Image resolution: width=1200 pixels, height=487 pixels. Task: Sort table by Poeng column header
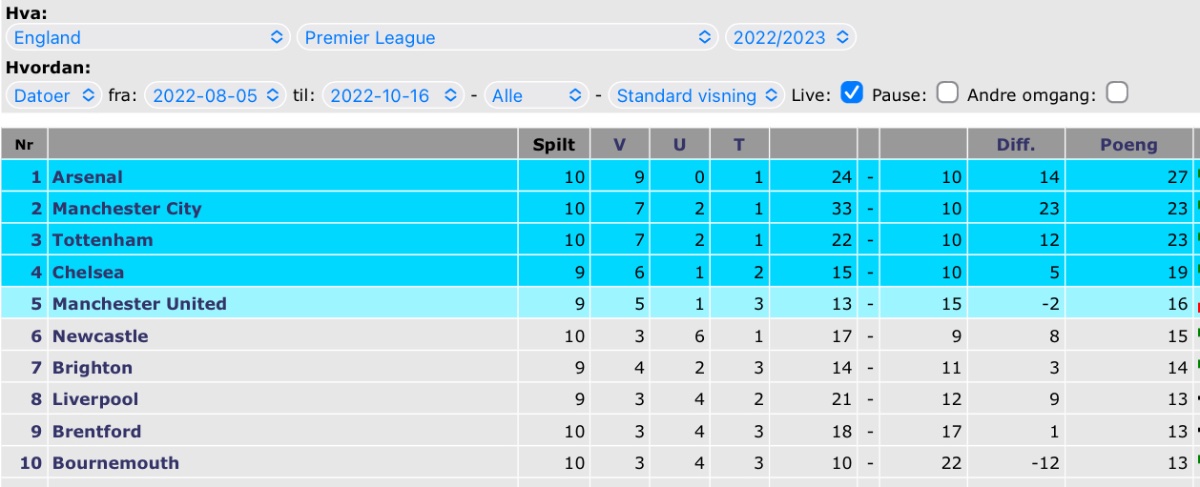click(1129, 144)
